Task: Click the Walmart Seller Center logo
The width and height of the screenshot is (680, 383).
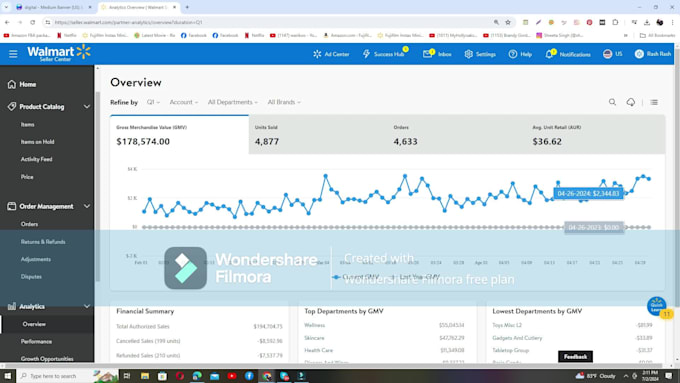Action: pos(59,53)
